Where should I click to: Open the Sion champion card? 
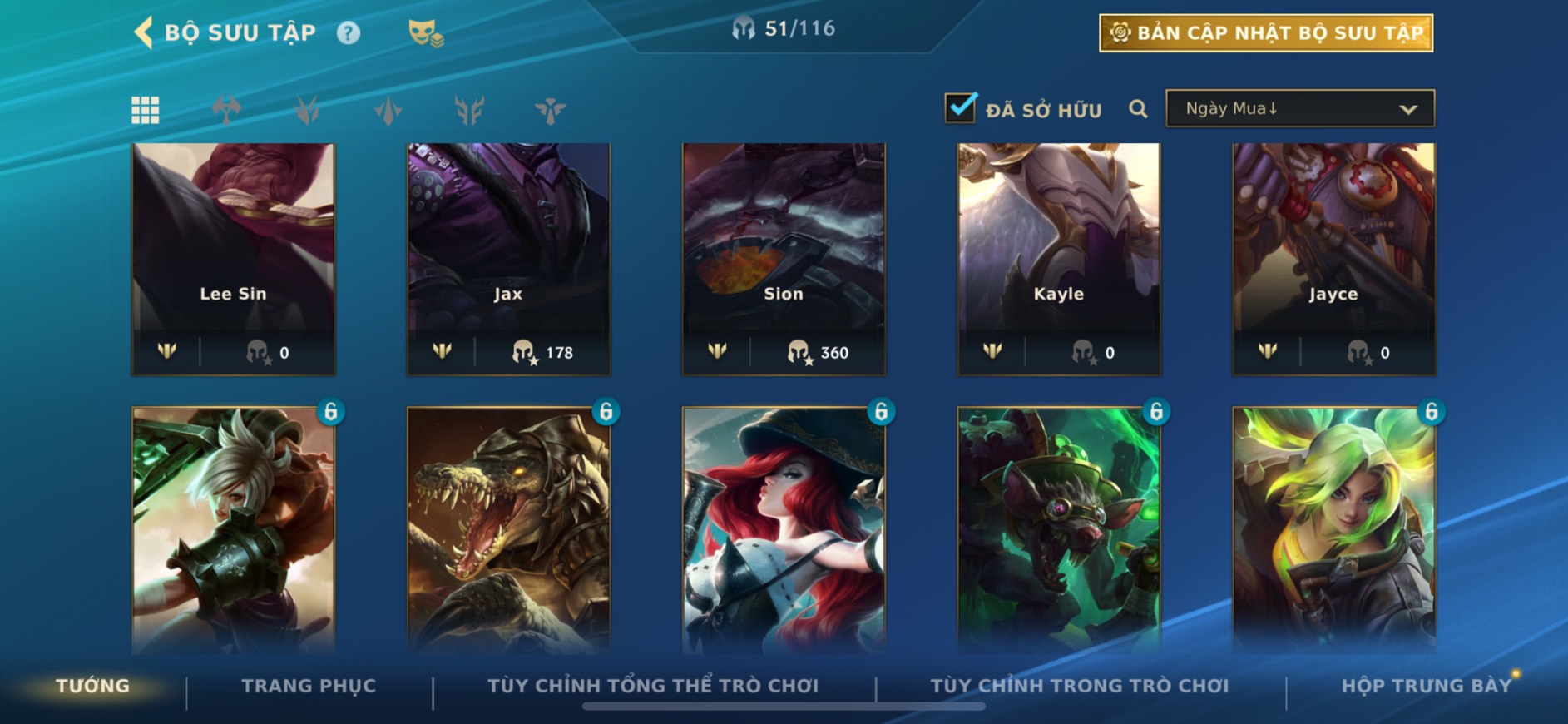784,259
